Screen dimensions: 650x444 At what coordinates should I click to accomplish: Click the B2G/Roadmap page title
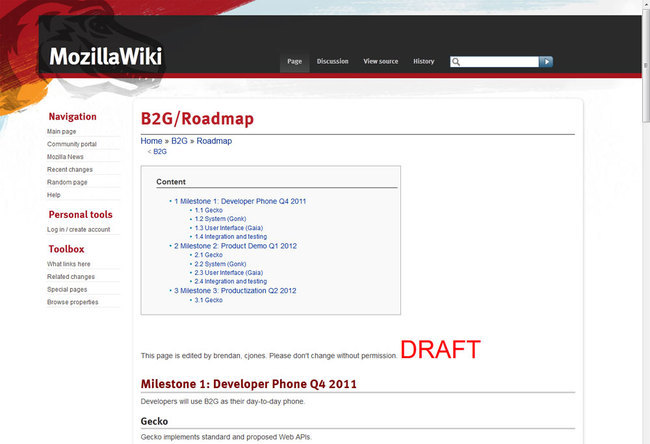197,119
